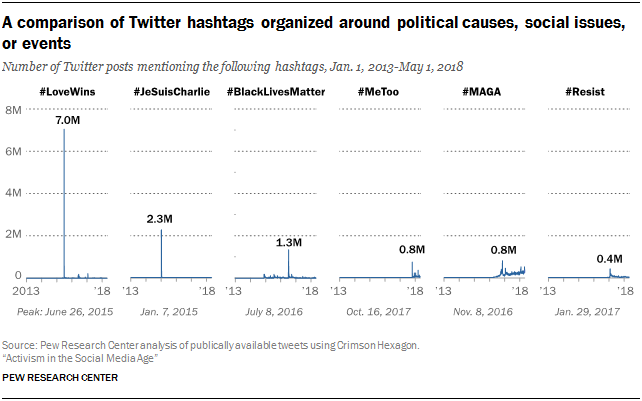This screenshot has height=401, width=642.
Task: Click the 6M y-axis label
Action: (x=14, y=151)
